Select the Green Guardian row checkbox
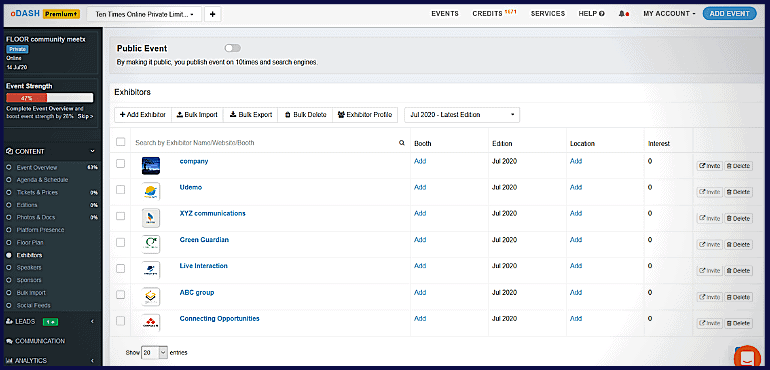The height and width of the screenshot is (370, 770). 120,242
